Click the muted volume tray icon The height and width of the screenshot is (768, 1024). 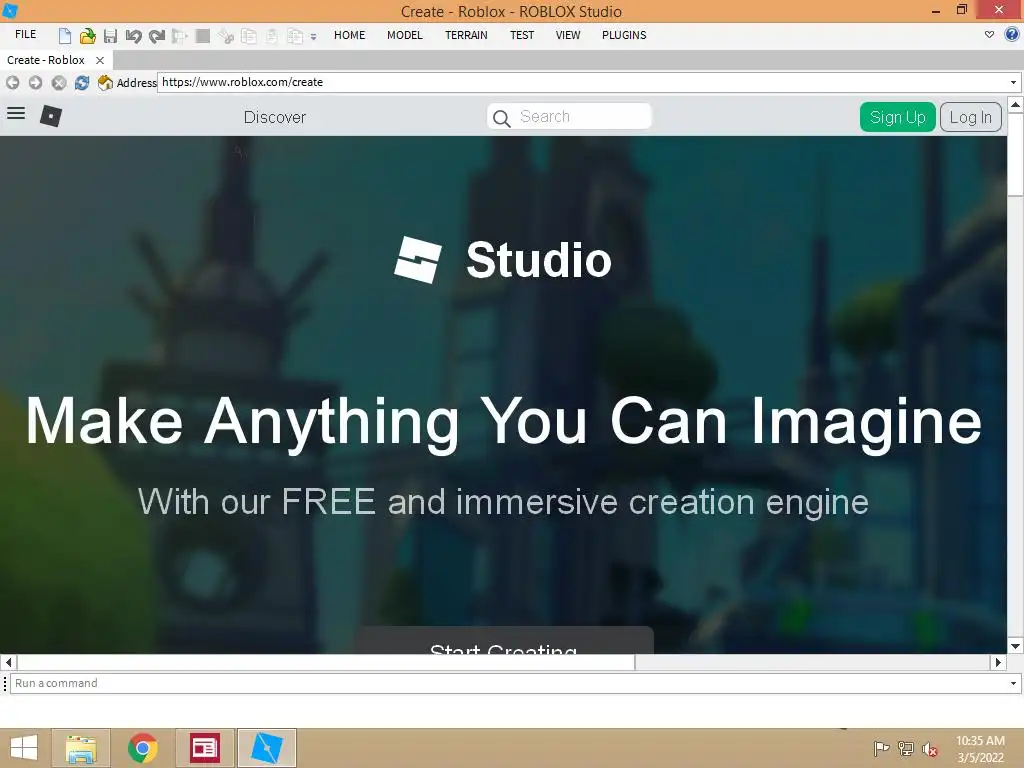click(929, 749)
